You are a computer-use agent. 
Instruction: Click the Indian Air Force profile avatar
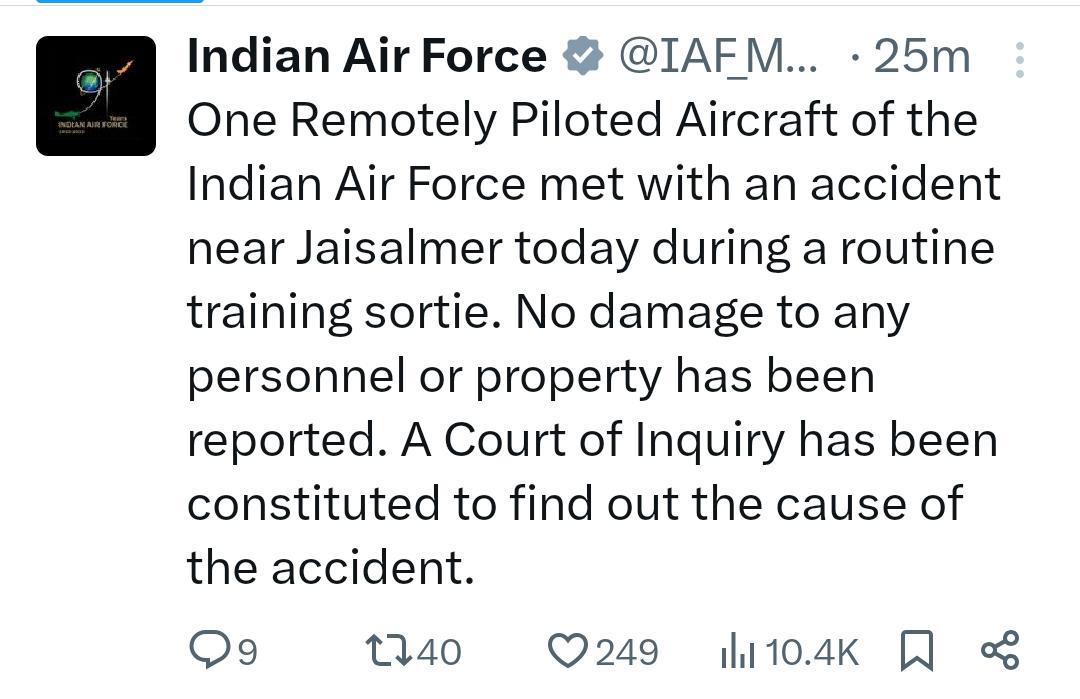(95, 95)
